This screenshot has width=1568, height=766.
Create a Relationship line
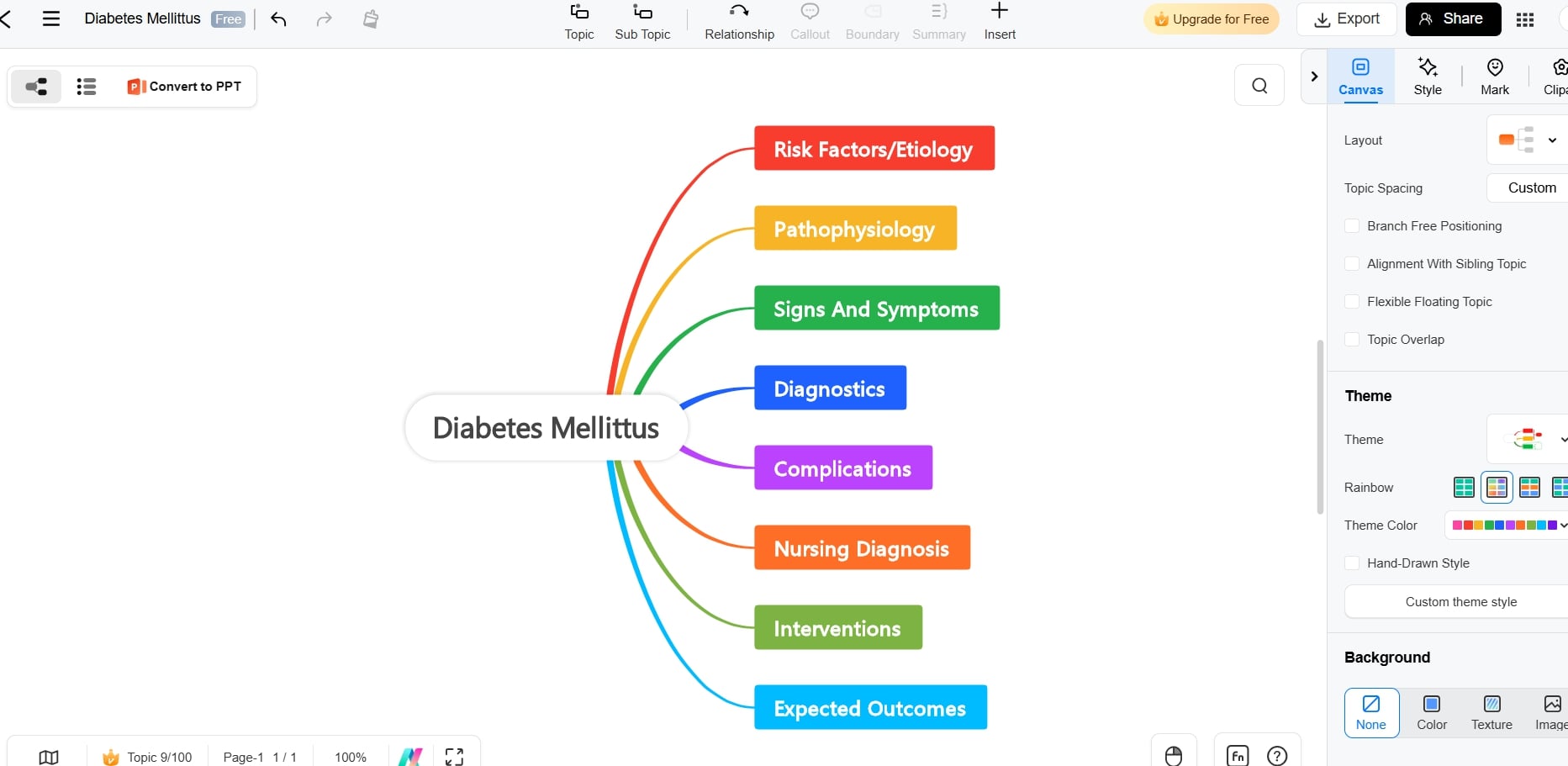click(x=739, y=21)
